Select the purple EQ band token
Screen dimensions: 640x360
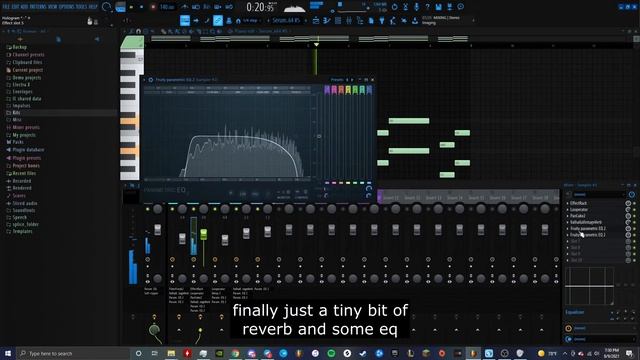pos(327,90)
